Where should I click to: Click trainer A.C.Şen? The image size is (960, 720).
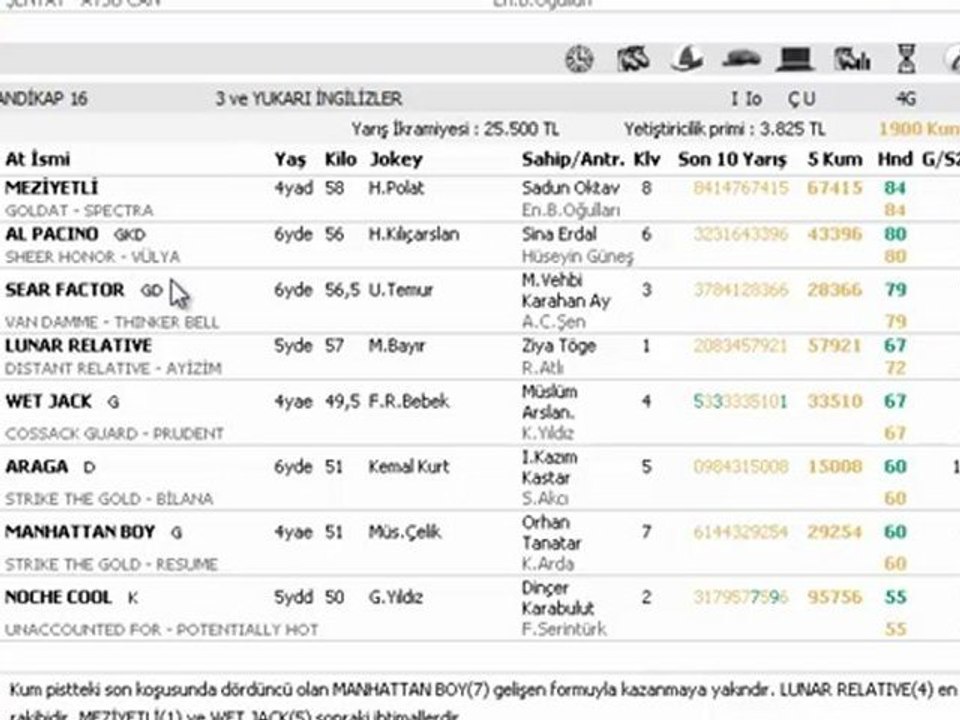coord(553,322)
